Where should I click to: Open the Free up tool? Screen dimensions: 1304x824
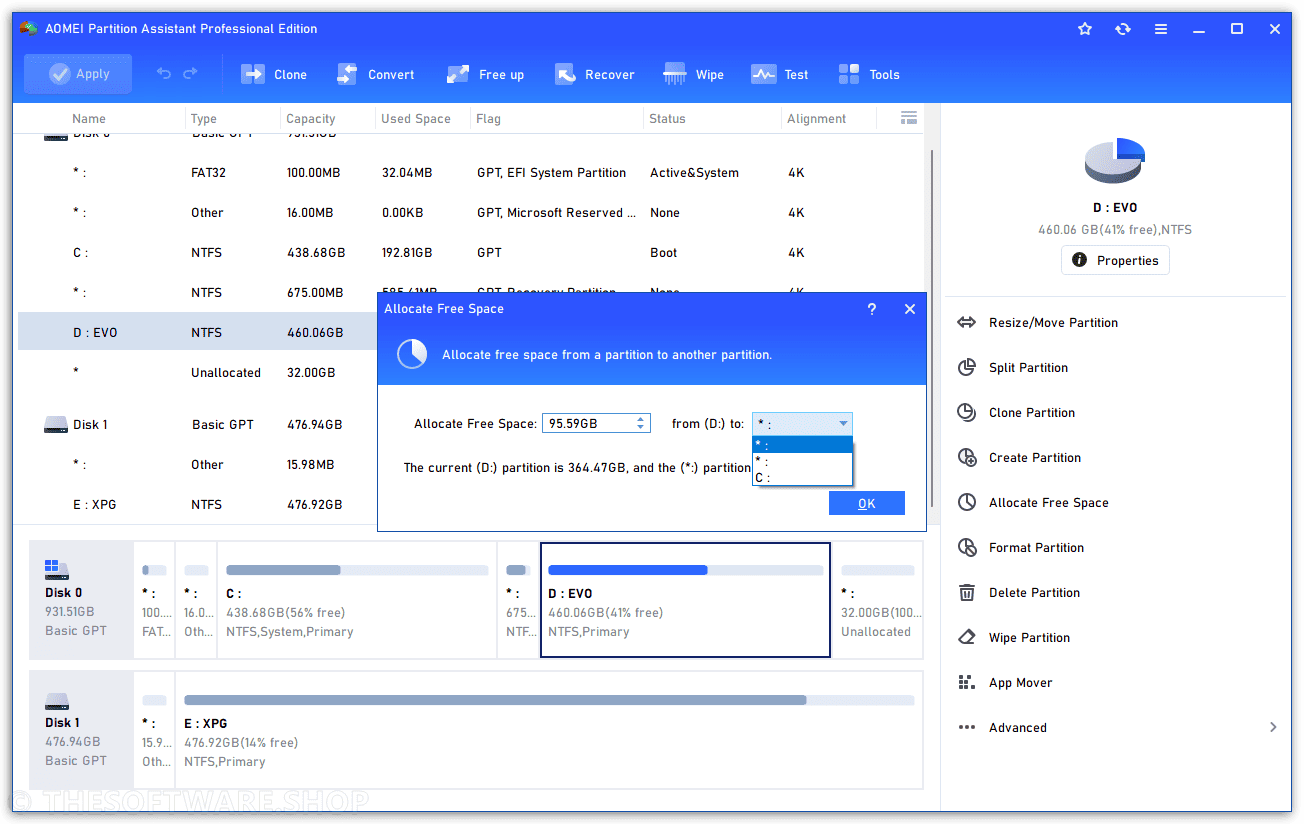(x=485, y=74)
